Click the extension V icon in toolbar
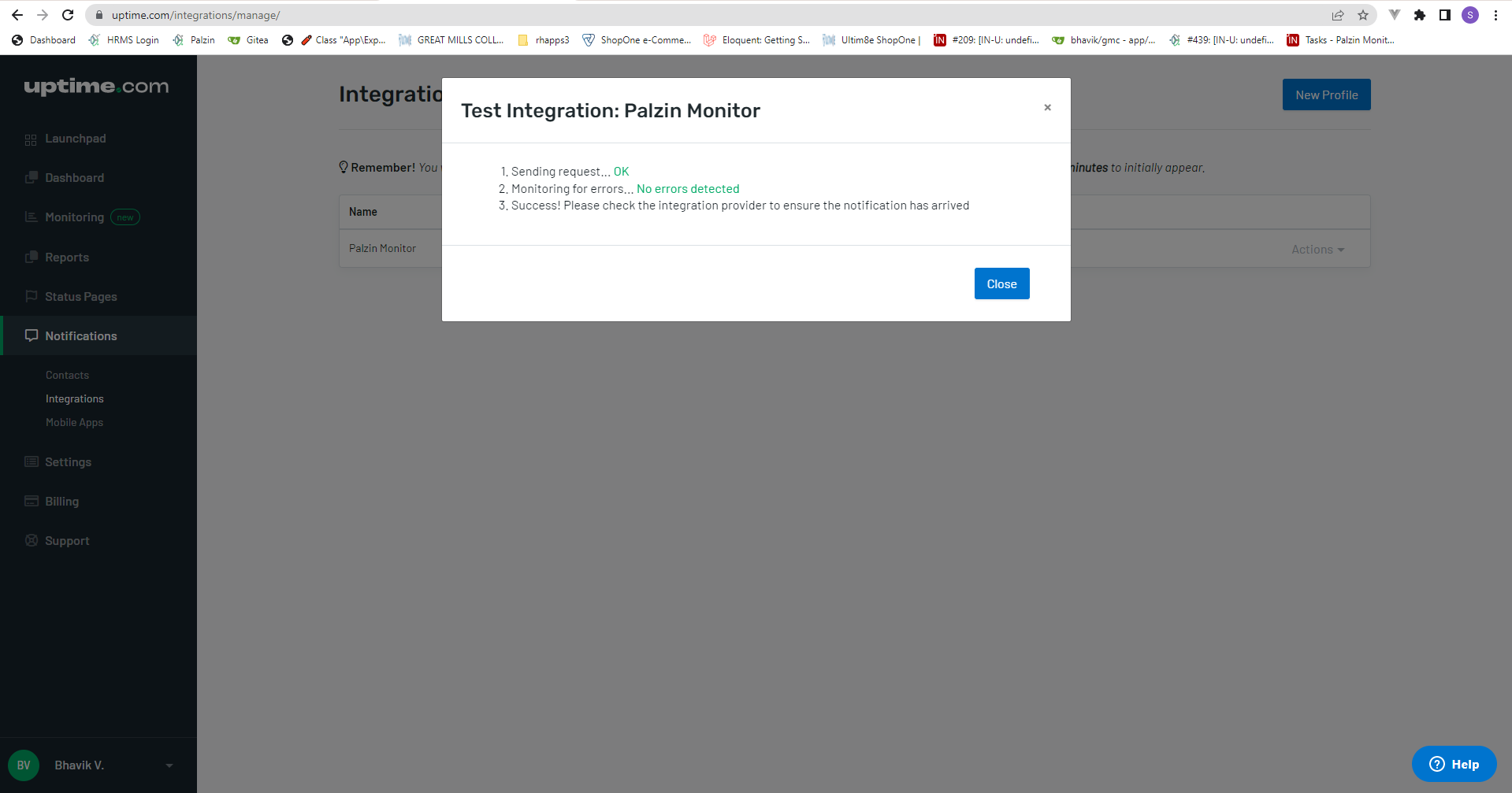This screenshot has width=1512, height=793. (x=1395, y=15)
